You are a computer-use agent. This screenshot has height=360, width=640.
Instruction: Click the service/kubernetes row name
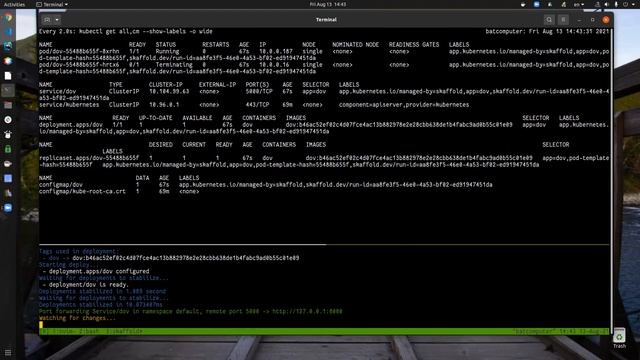click(x=69, y=104)
